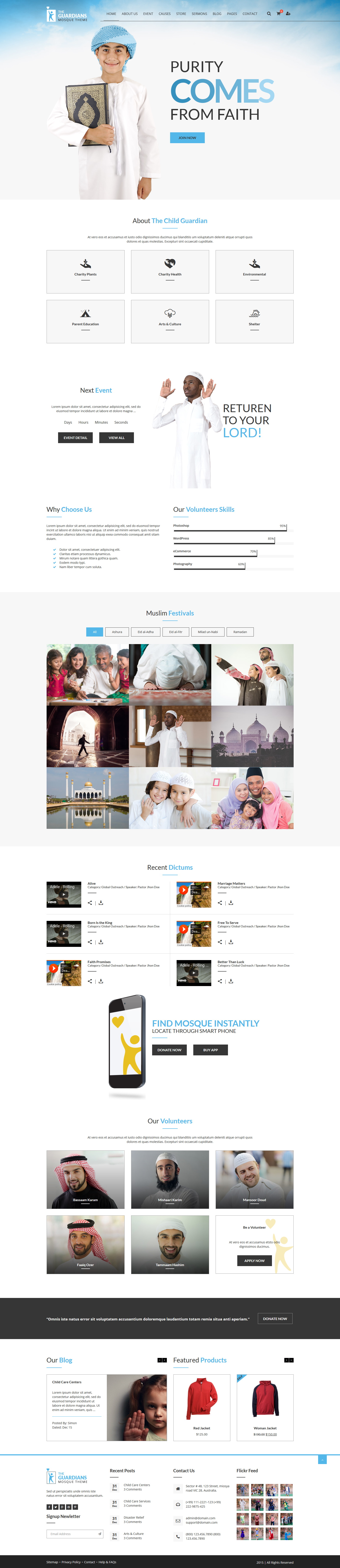Select the All festivals filter tab
The width and height of the screenshot is (340, 1568).
click(94, 632)
